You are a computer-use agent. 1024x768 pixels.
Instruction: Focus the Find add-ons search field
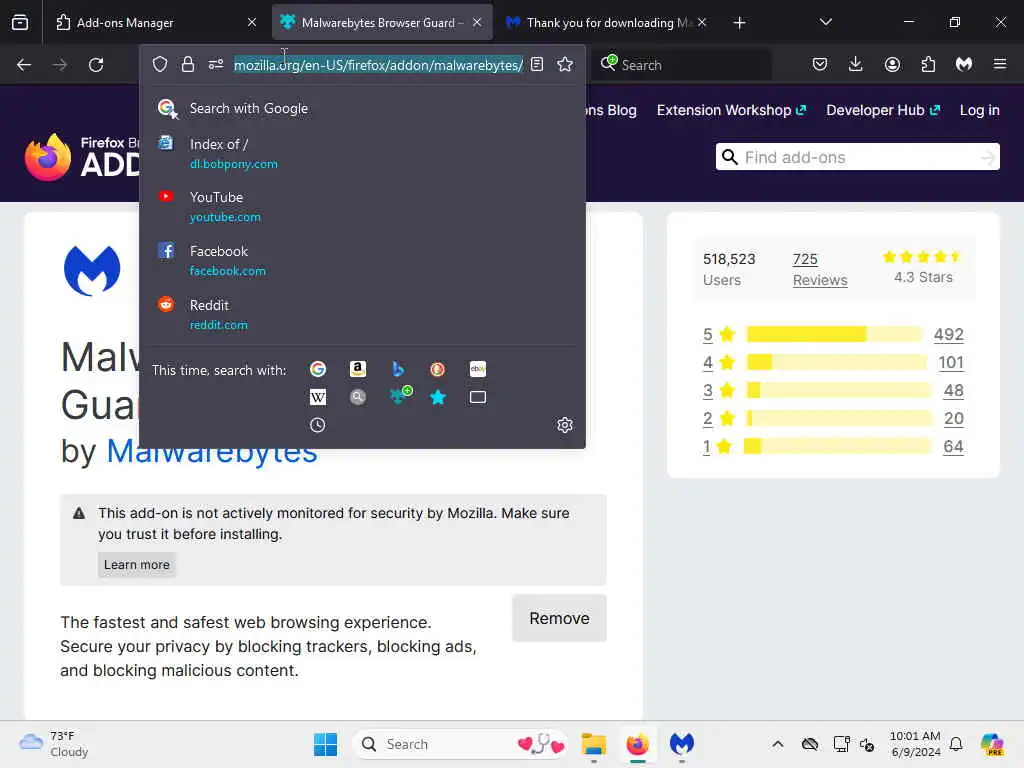coord(857,157)
